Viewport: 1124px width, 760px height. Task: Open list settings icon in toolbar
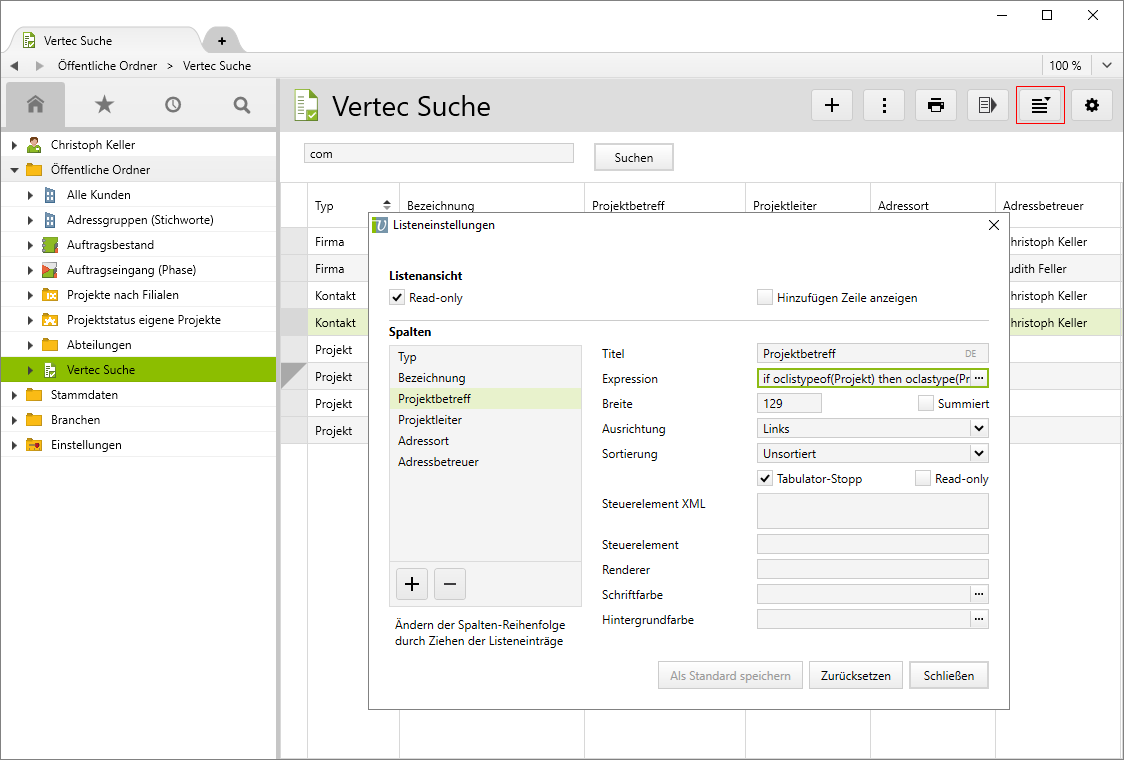tap(1040, 105)
